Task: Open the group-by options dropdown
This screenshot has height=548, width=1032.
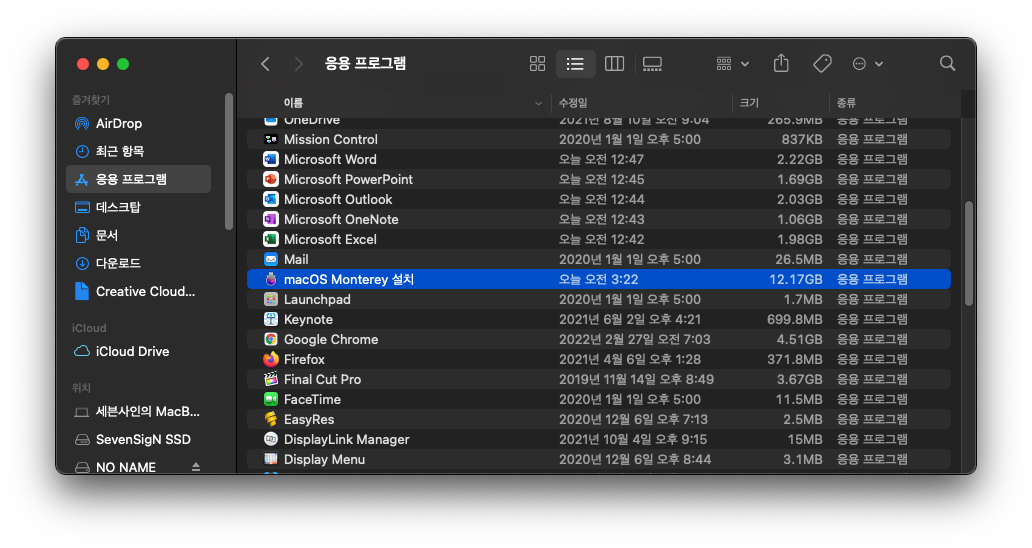Action: coord(732,64)
